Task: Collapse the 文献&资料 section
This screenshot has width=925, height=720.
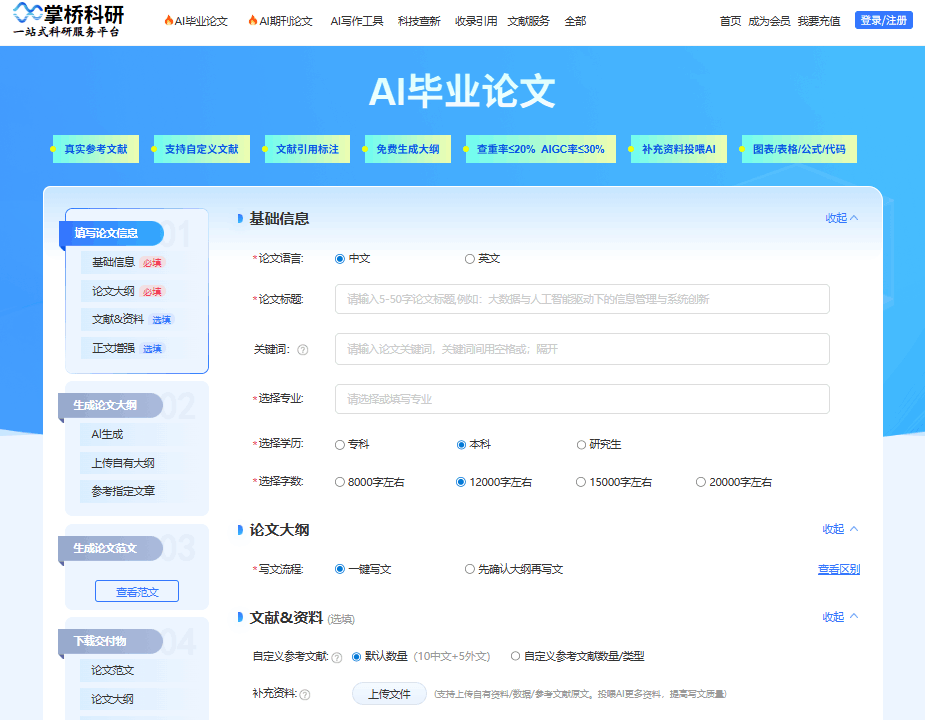Action: tap(840, 617)
